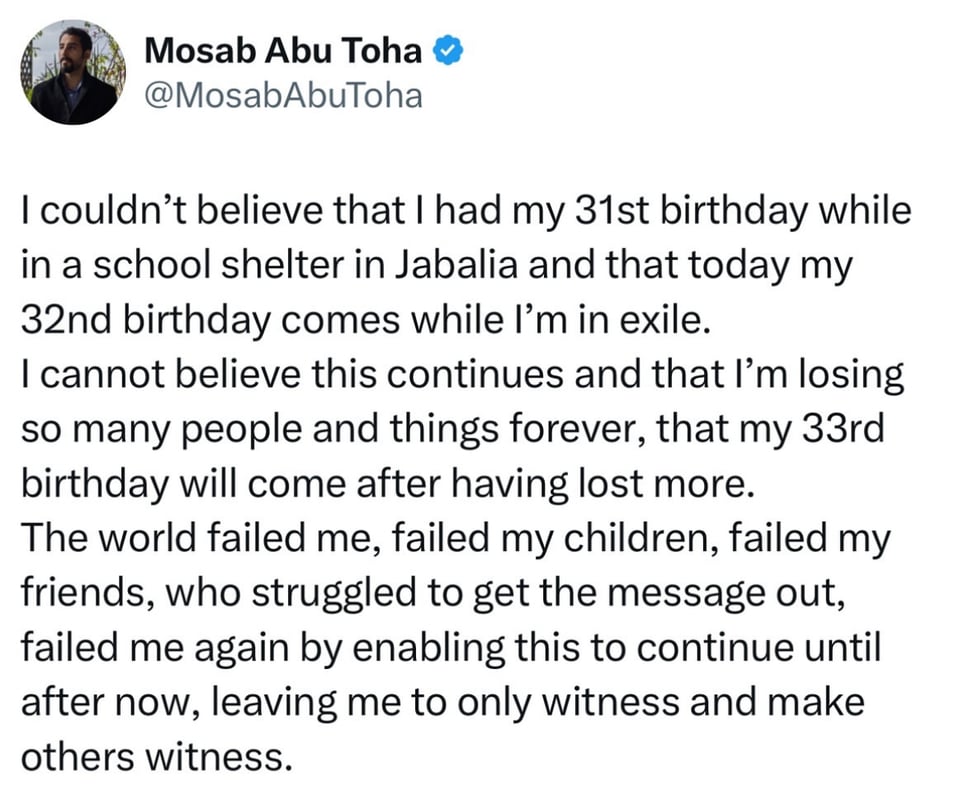The width and height of the screenshot is (960, 806).
Task: Click the display name Mosab Abu Toha
Action: point(283,51)
